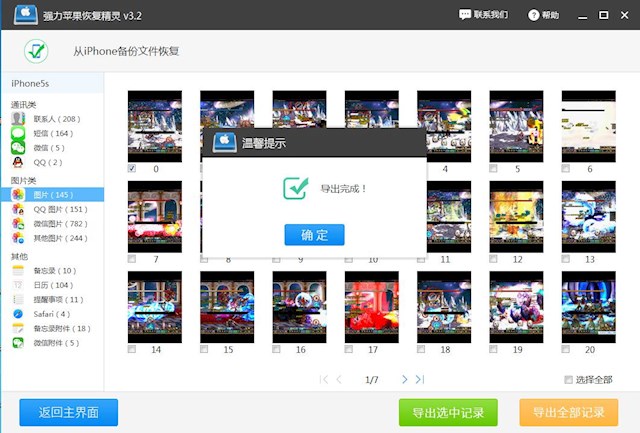Select image thumbnail 20
This screenshot has height=433, width=640.
pyautogui.click(x=589, y=307)
